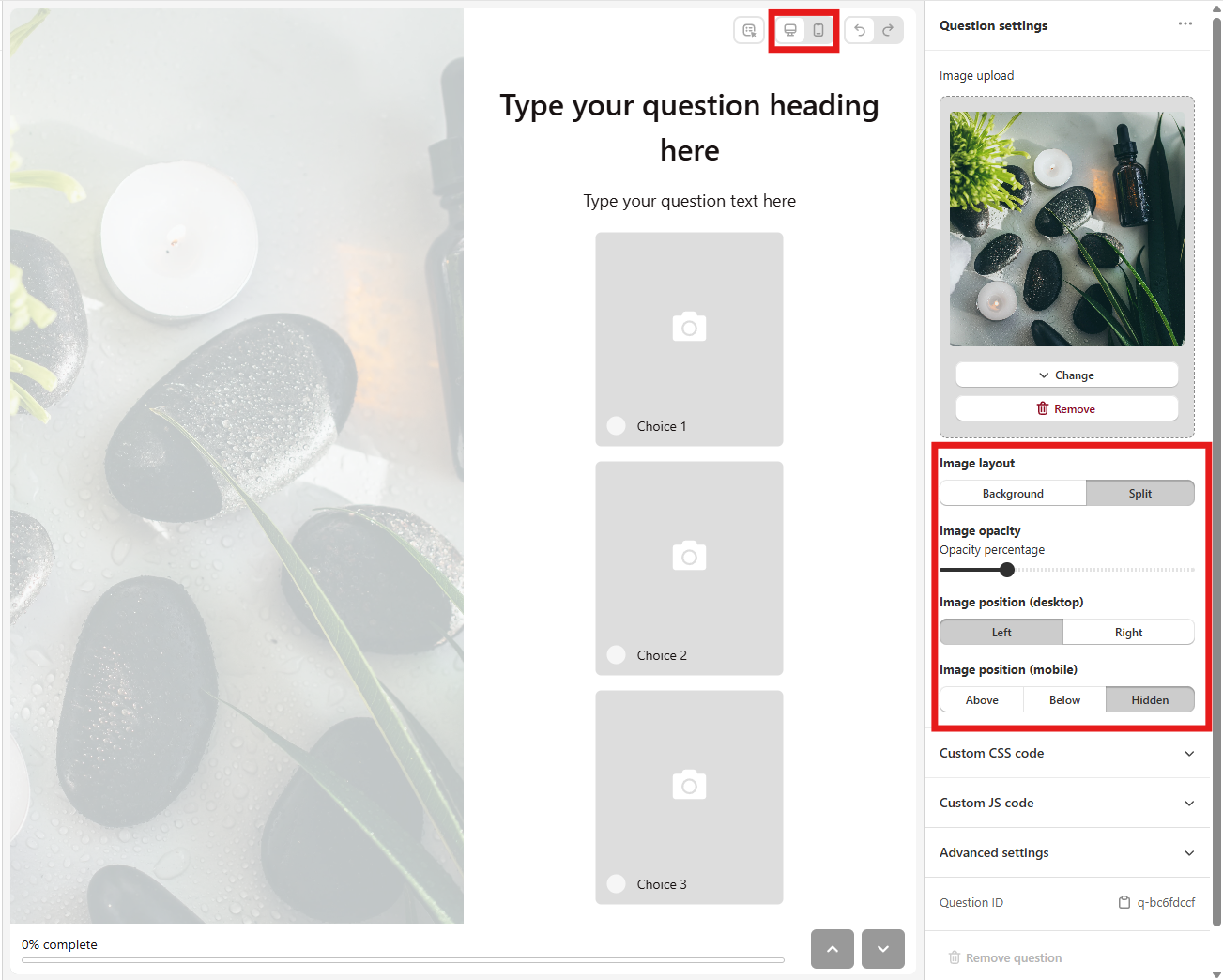Click the image opacity slider handle
1223x980 pixels.
[1007, 569]
